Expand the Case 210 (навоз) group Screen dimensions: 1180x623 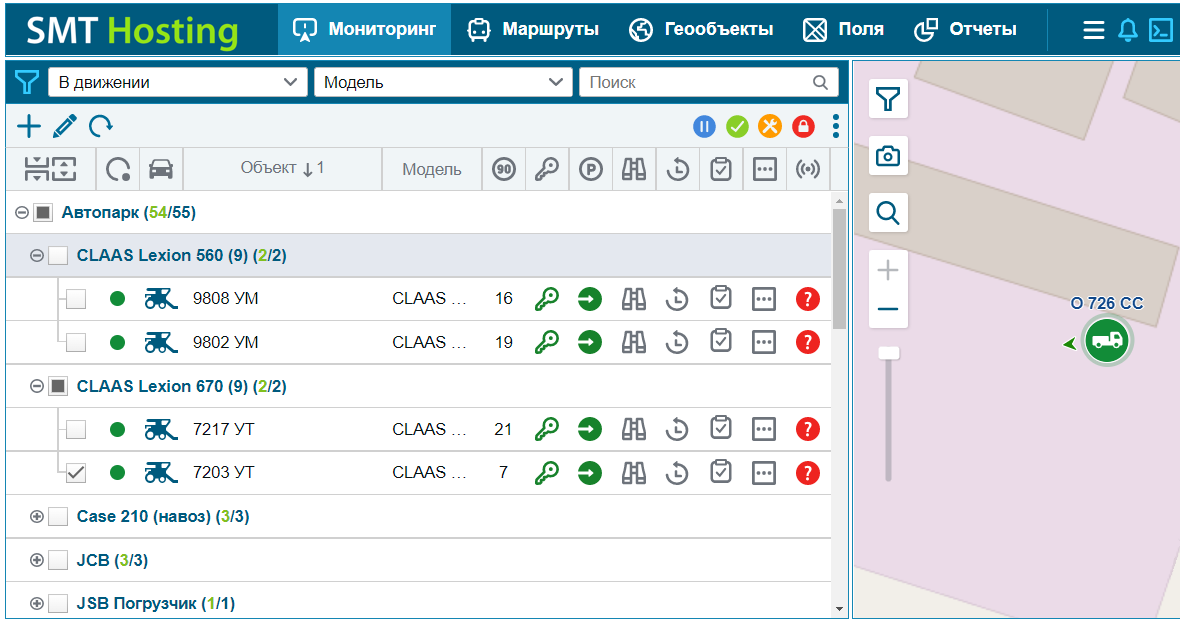[x=37, y=517]
